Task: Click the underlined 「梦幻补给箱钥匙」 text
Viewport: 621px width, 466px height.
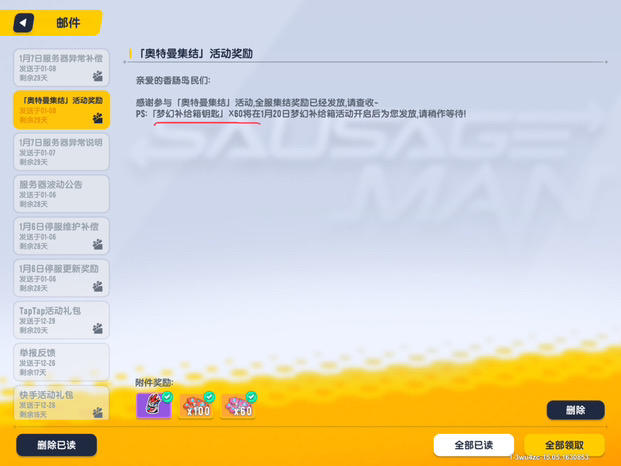Action: point(189,114)
